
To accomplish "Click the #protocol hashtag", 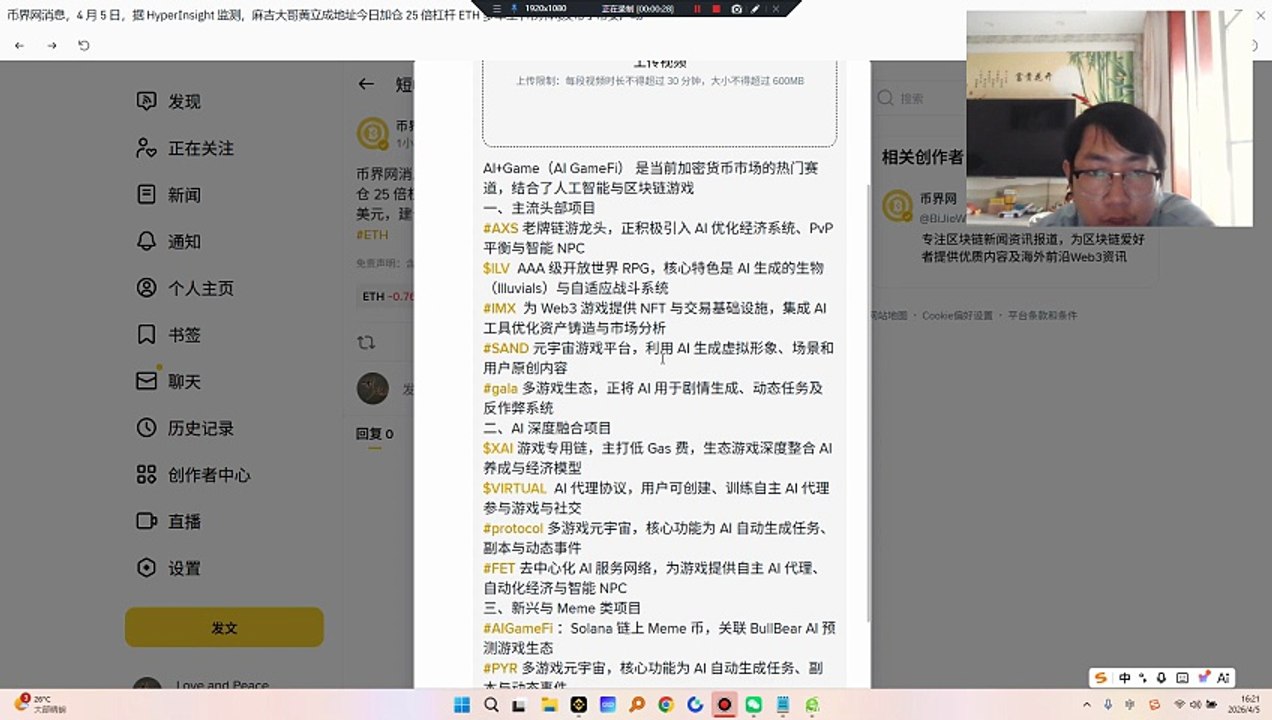I will click(513, 528).
